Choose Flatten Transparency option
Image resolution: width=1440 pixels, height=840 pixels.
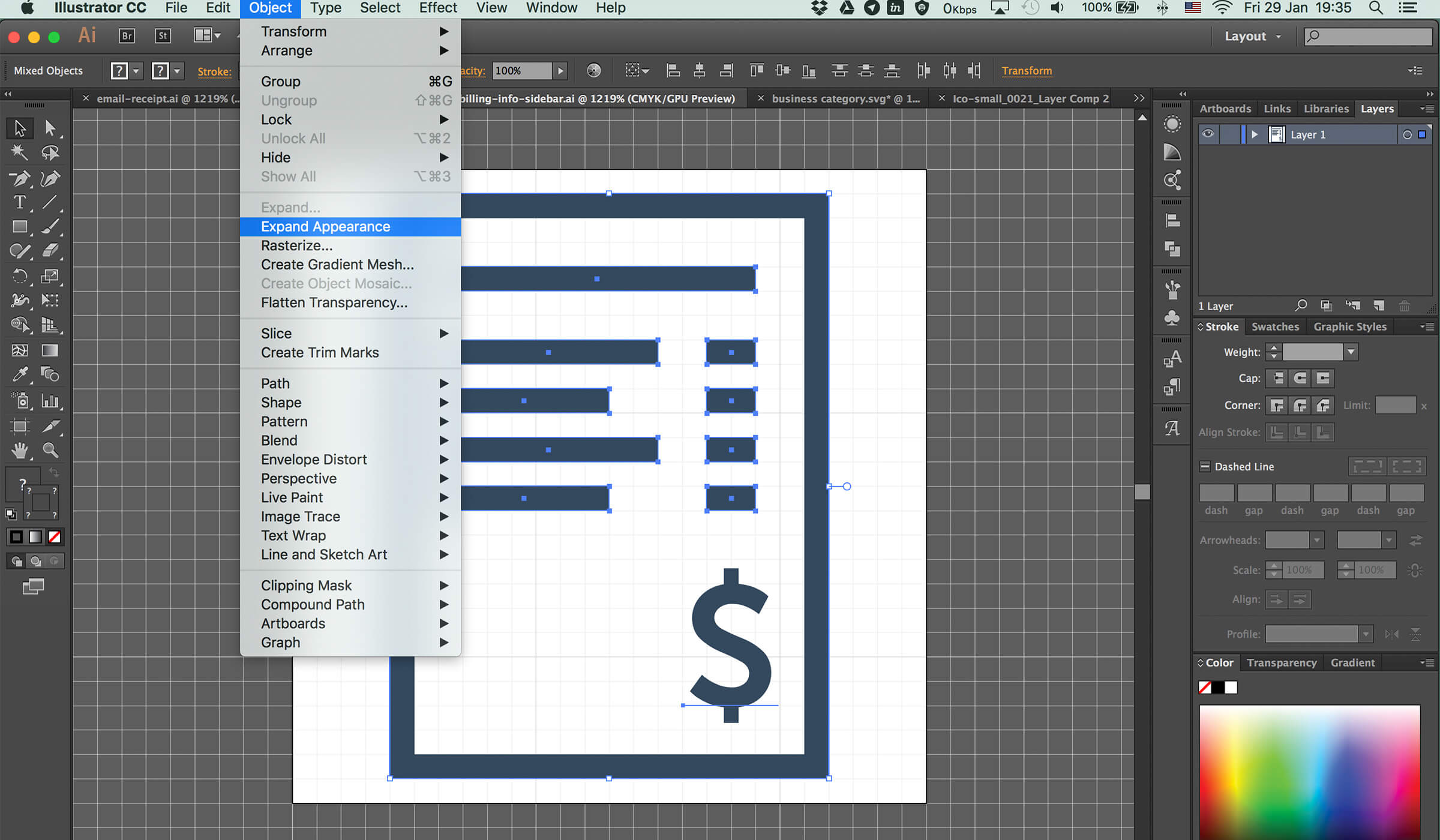tap(350, 302)
